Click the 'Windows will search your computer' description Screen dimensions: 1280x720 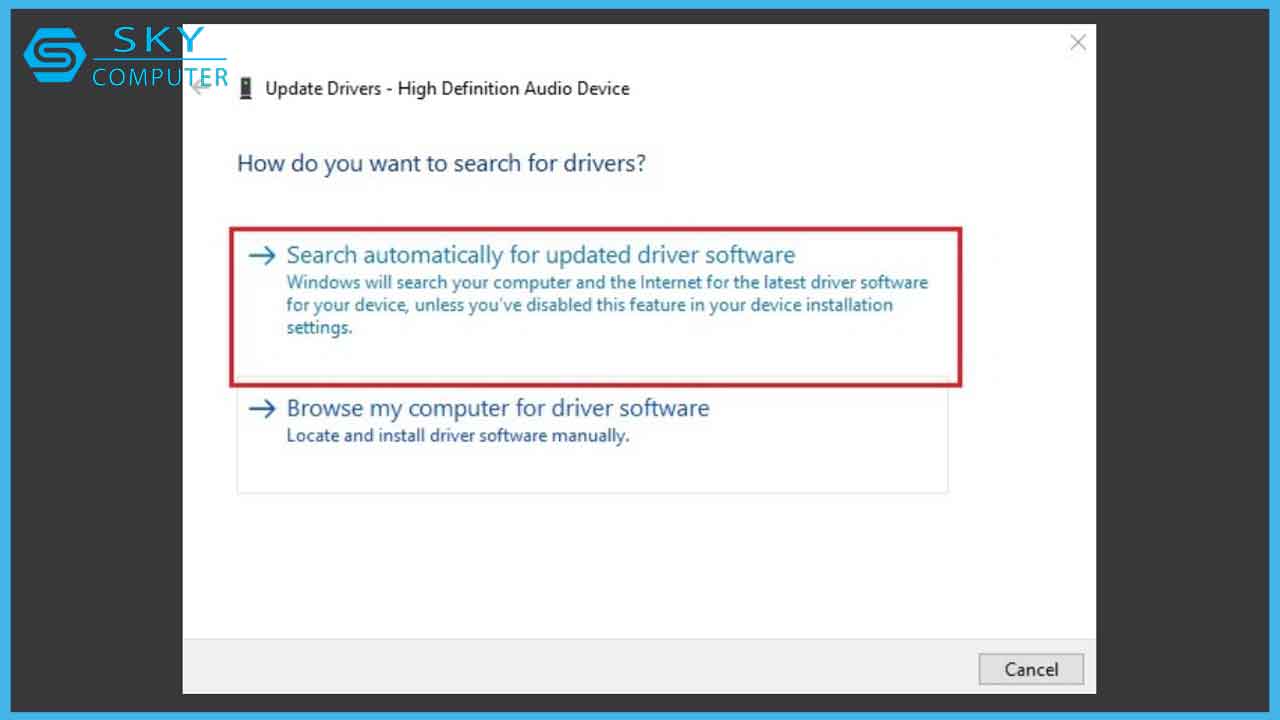click(606, 283)
